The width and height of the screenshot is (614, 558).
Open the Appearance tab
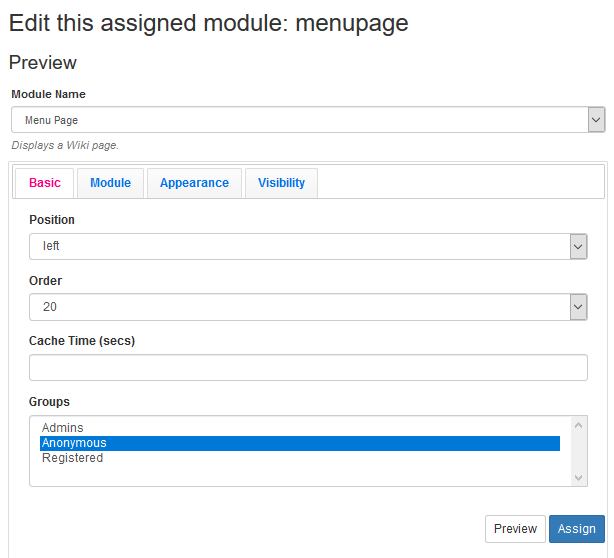tap(194, 183)
